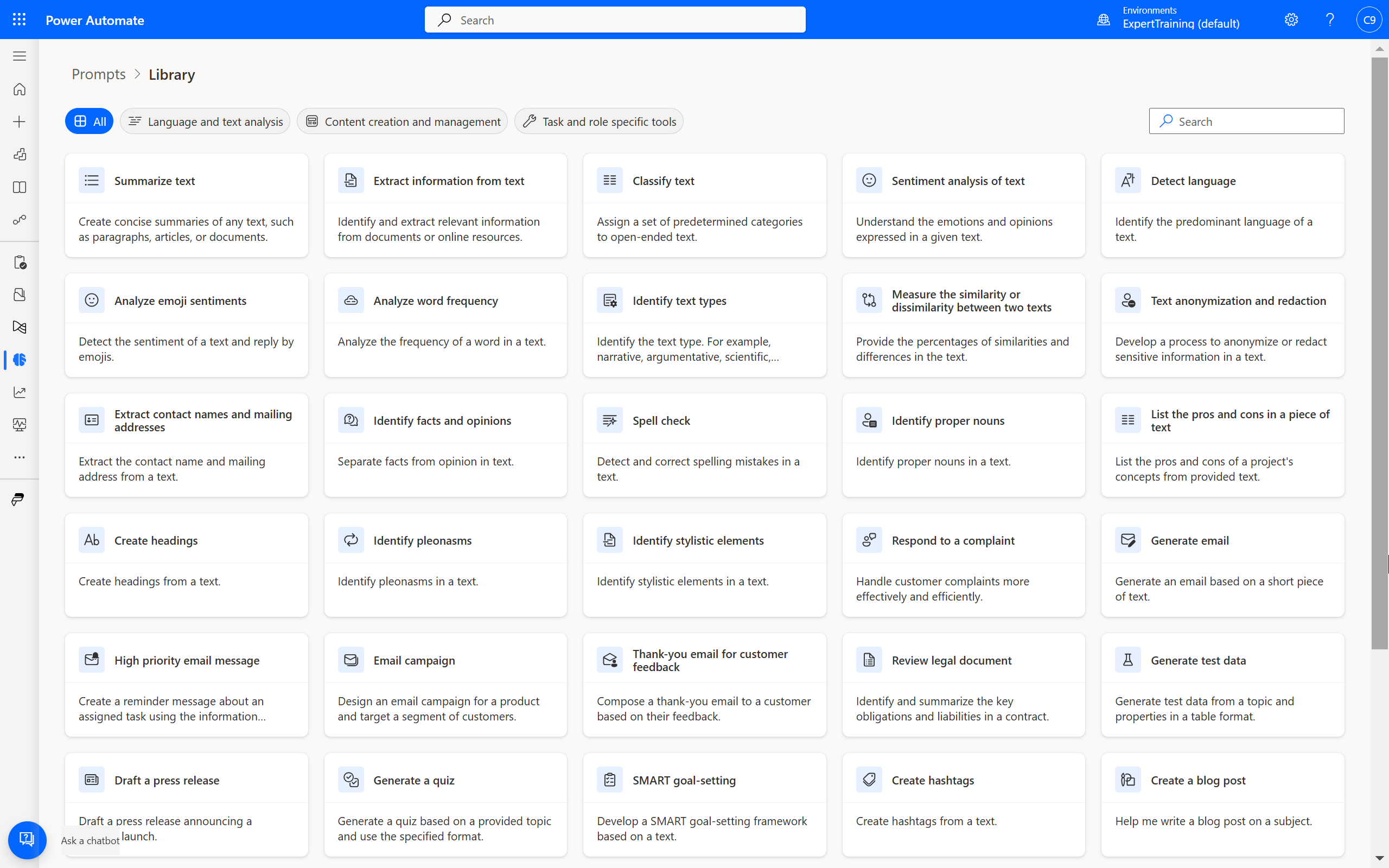Go back to Prompts via breadcrumb
Screen dimensions: 1389x868
[98, 74]
